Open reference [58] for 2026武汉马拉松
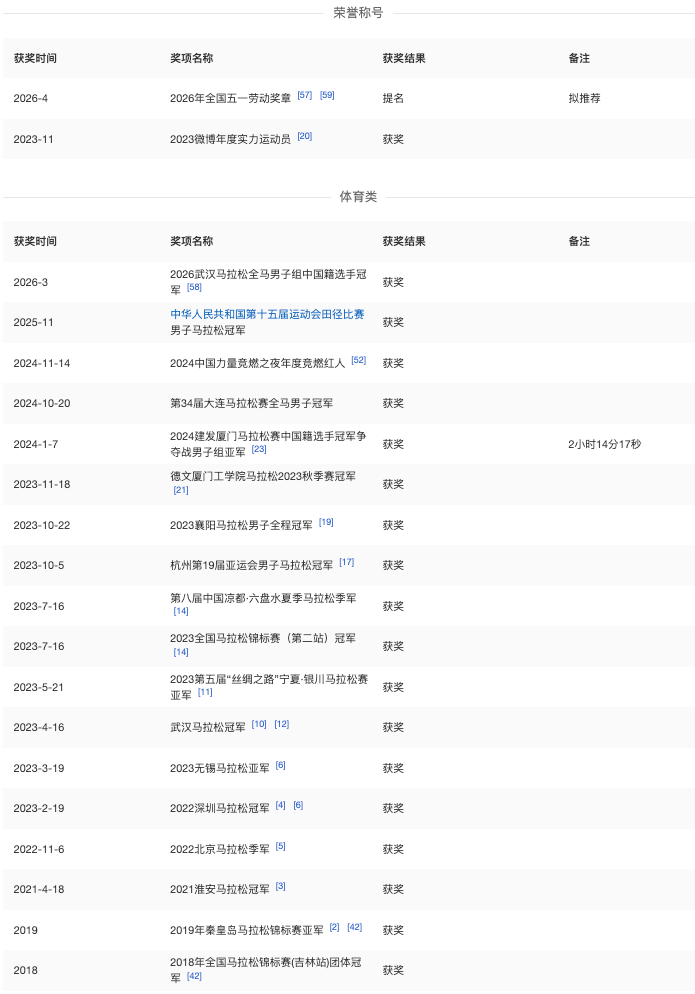The height and width of the screenshot is (994, 695). point(194,288)
